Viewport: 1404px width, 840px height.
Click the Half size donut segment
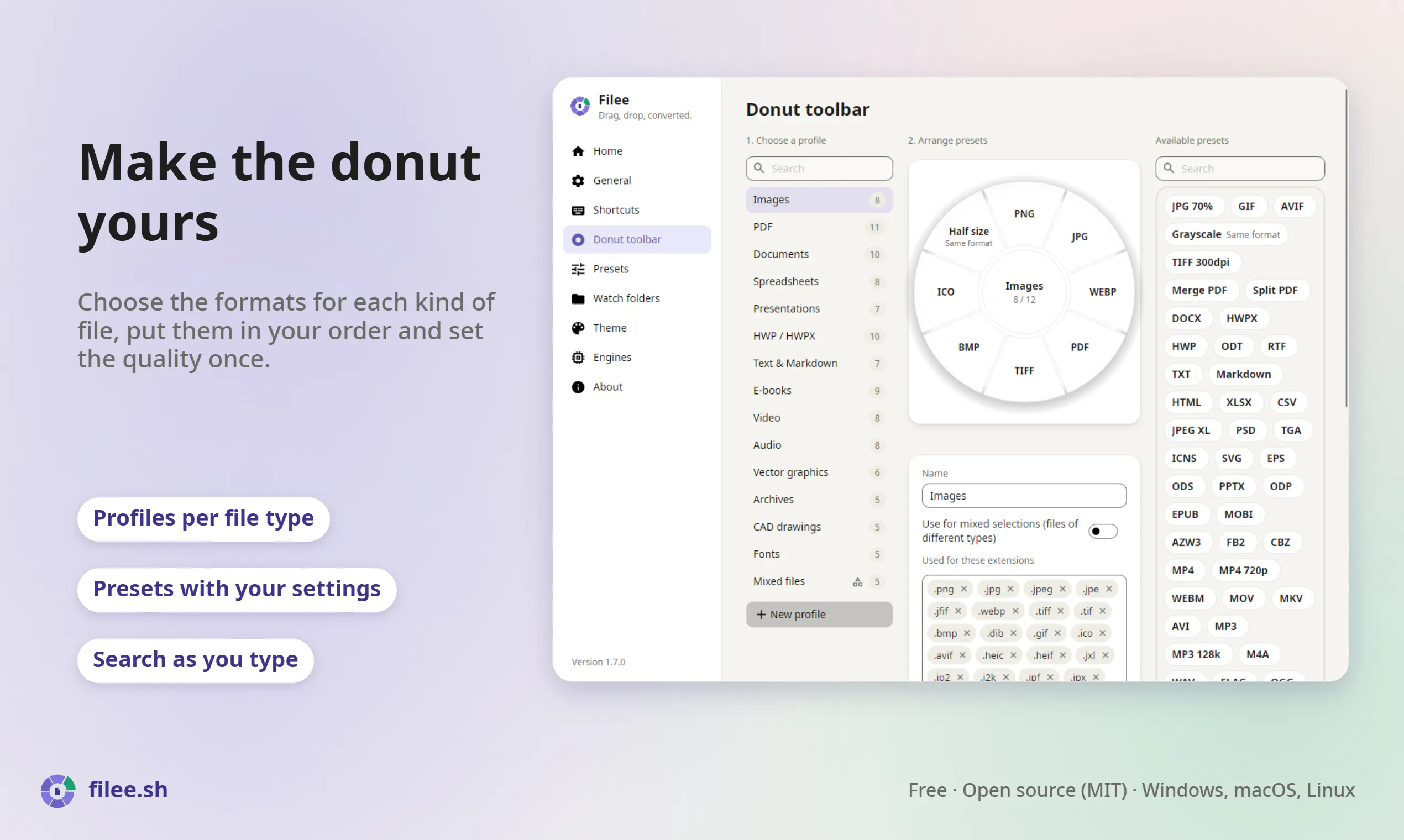tap(968, 236)
